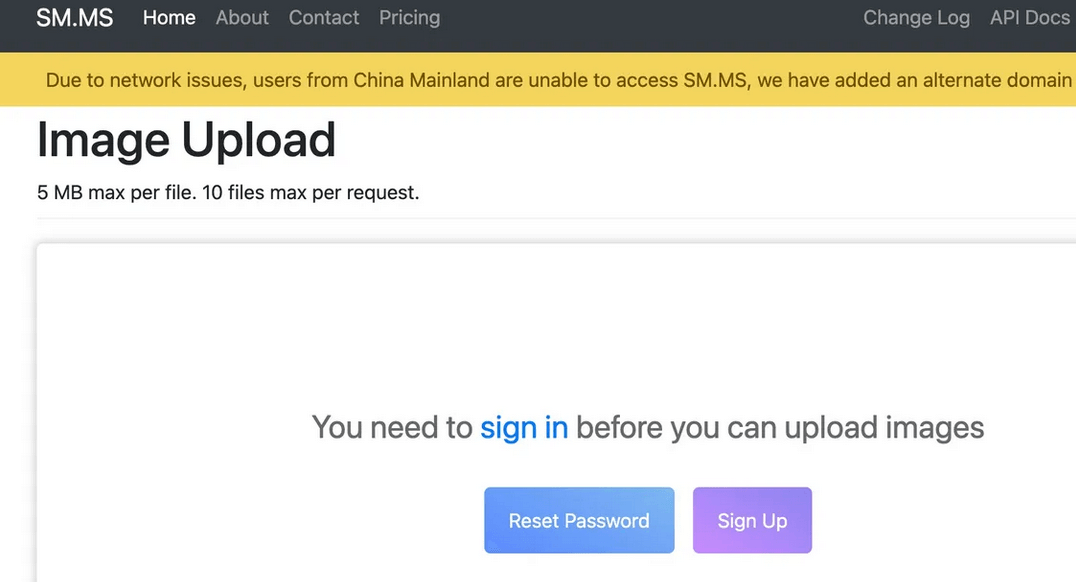Image resolution: width=1076 pixels, height=582 pixels.
Task: Open API Docs from the navbar
Action: click(1029, 18)
